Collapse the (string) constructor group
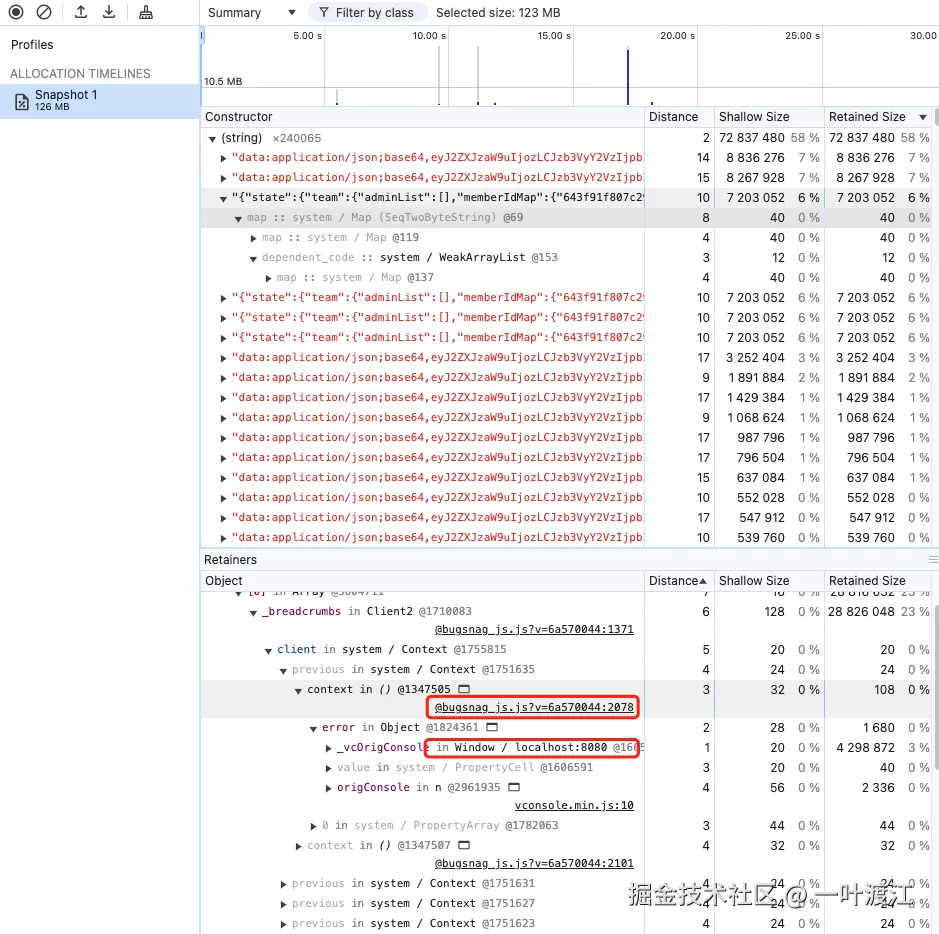 212,138
